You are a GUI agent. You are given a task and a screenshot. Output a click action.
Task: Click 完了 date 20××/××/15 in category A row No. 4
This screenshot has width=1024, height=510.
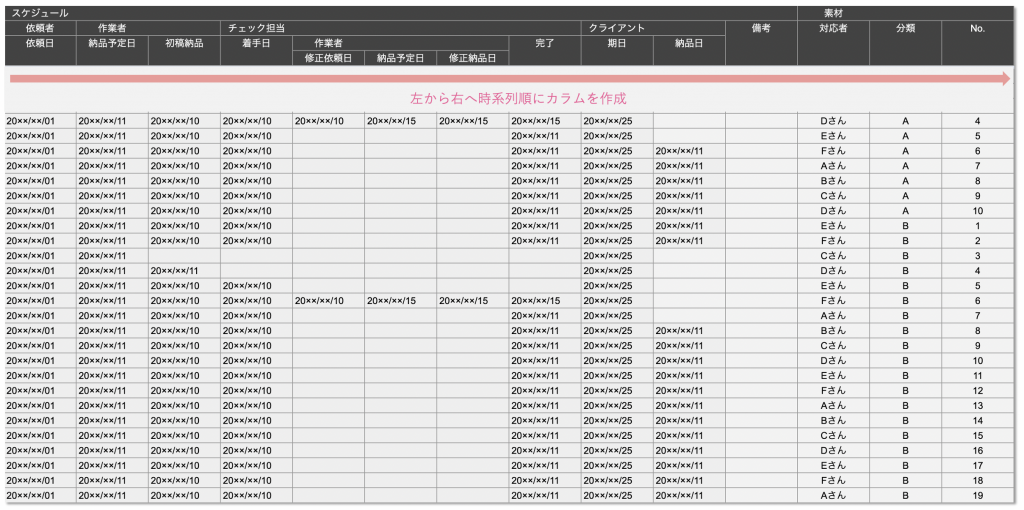pyautogui.click(x=545, y=121)
